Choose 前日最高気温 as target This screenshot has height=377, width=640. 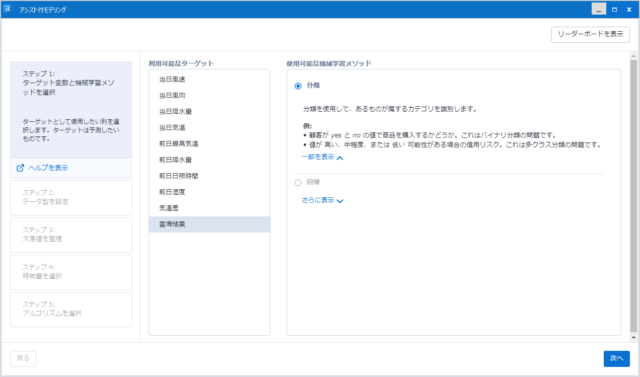(x=209, y=144)
